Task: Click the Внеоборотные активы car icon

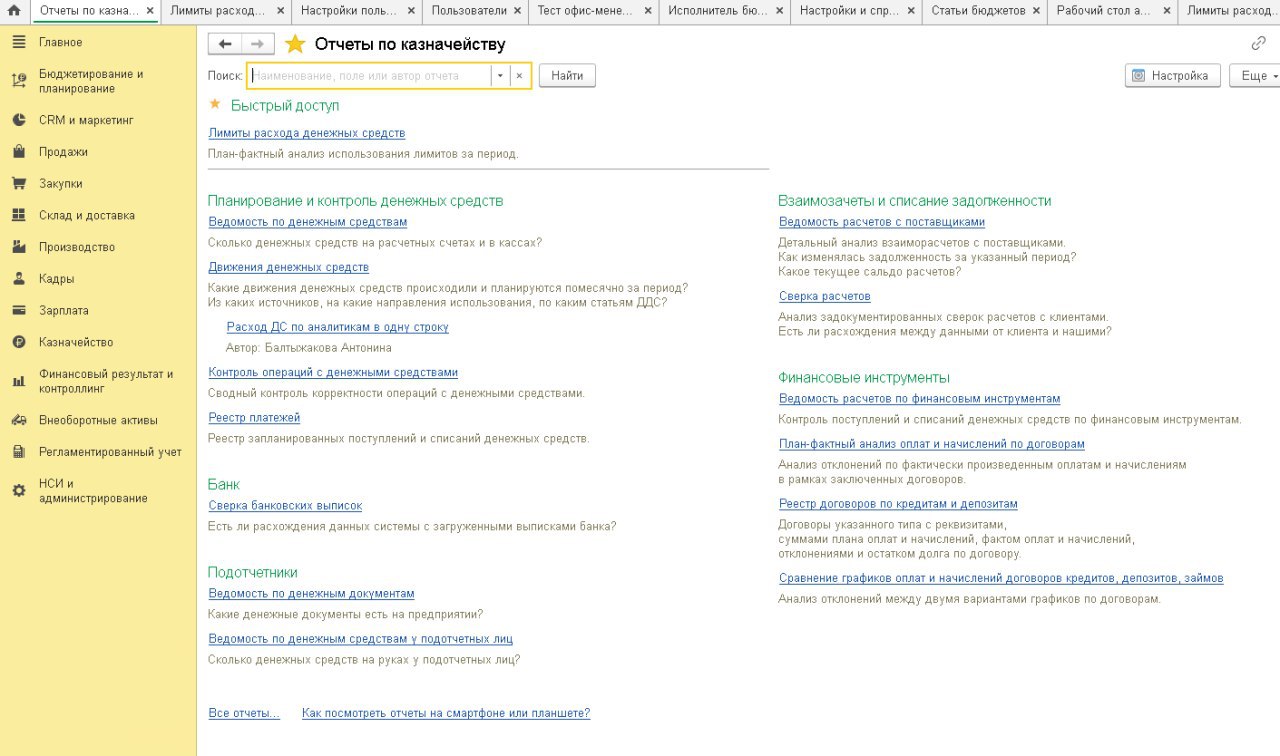Action: pyautogui.click(x=18, y=420)
